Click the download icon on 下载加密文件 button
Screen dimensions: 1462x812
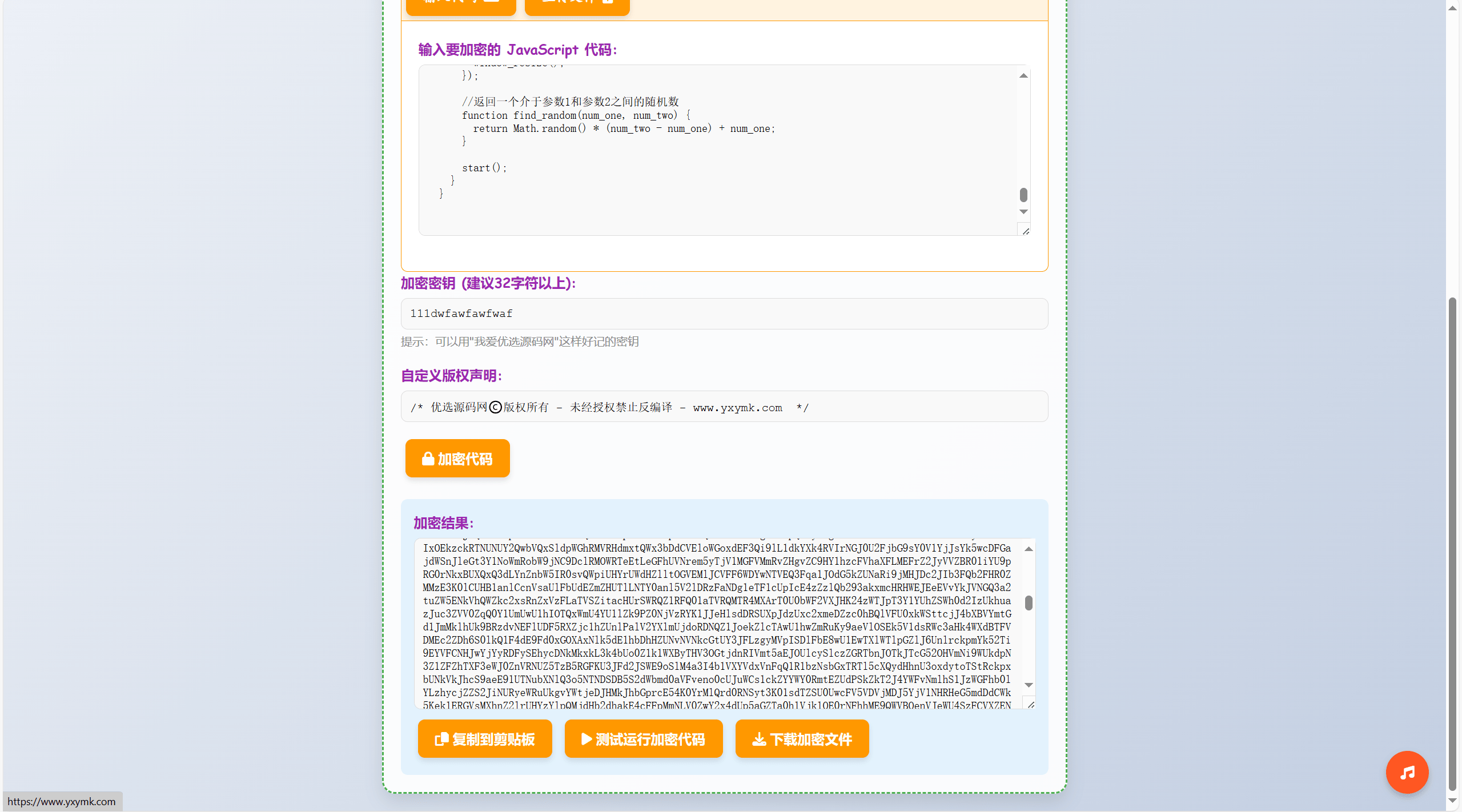click(x=759, y=739)
